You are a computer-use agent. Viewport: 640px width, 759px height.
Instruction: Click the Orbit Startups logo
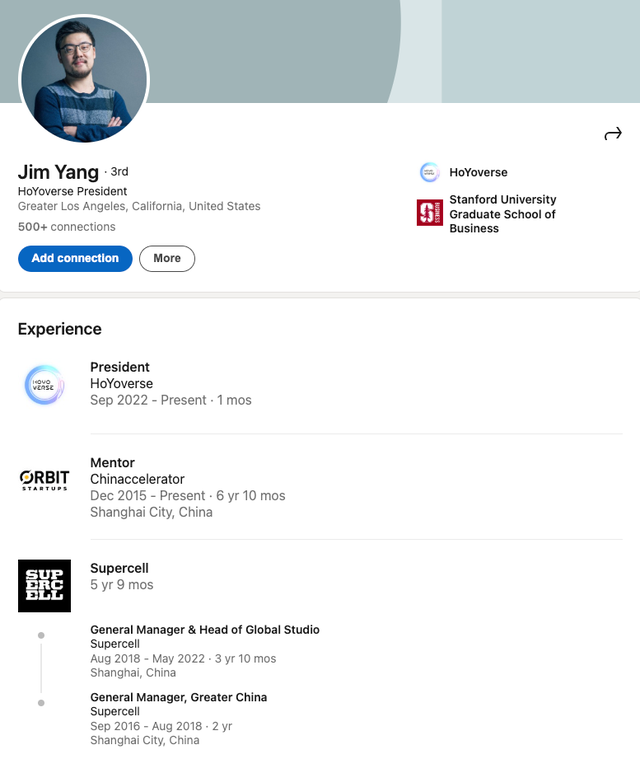(44, 480)
